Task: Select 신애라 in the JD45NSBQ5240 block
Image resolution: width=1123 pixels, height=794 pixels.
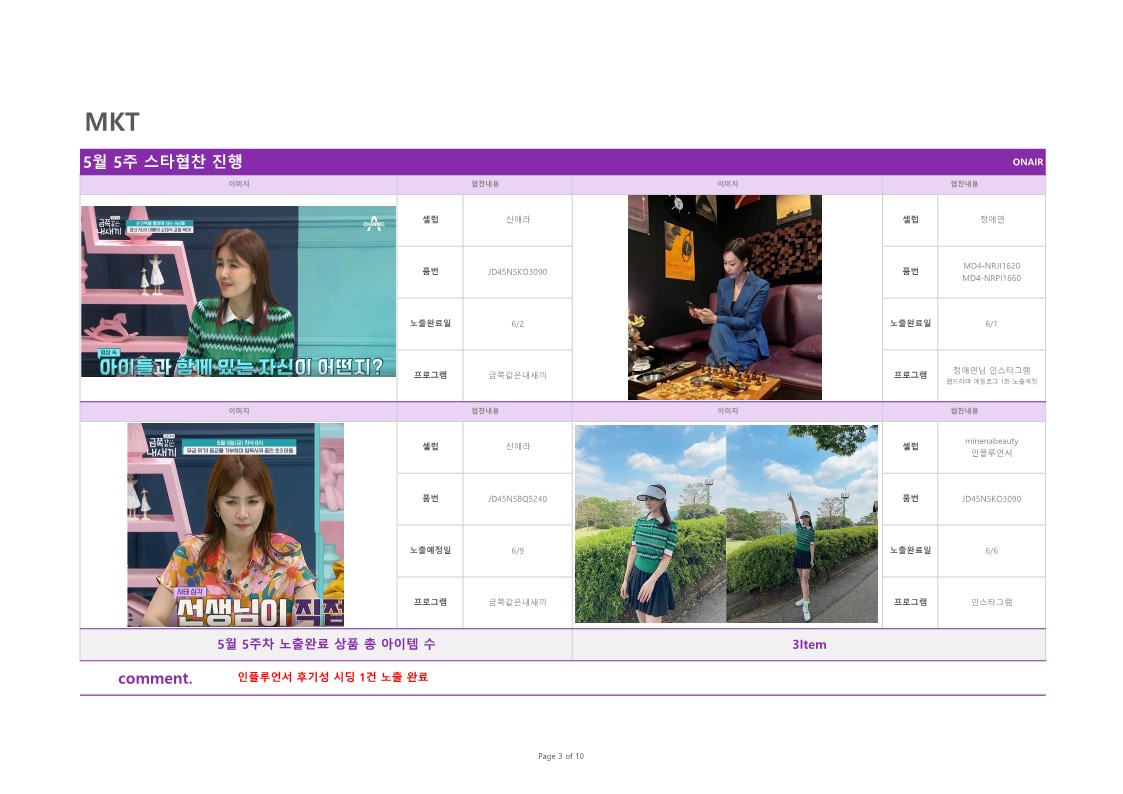Action: [x=518, y=447]
